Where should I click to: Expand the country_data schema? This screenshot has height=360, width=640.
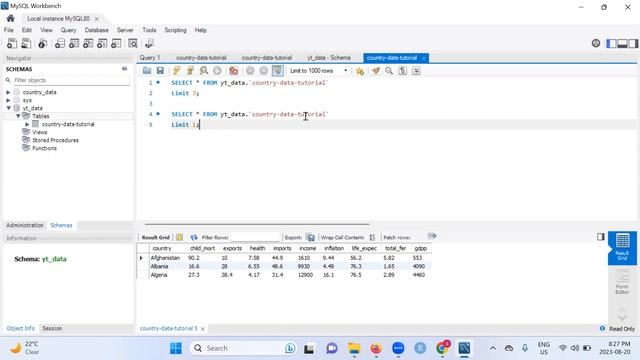[x=8, y=92]
